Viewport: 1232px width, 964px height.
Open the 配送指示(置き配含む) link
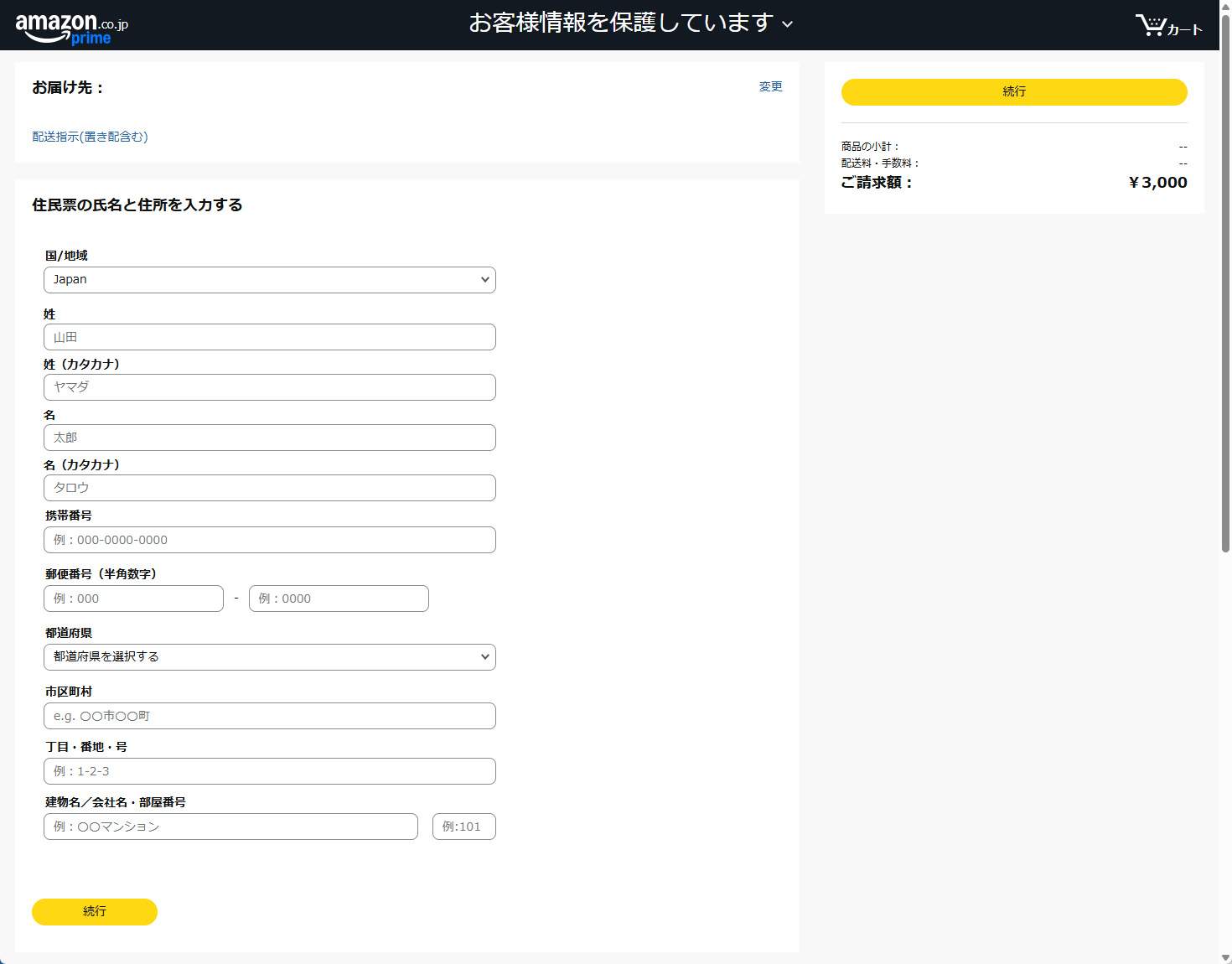(90, 137)
